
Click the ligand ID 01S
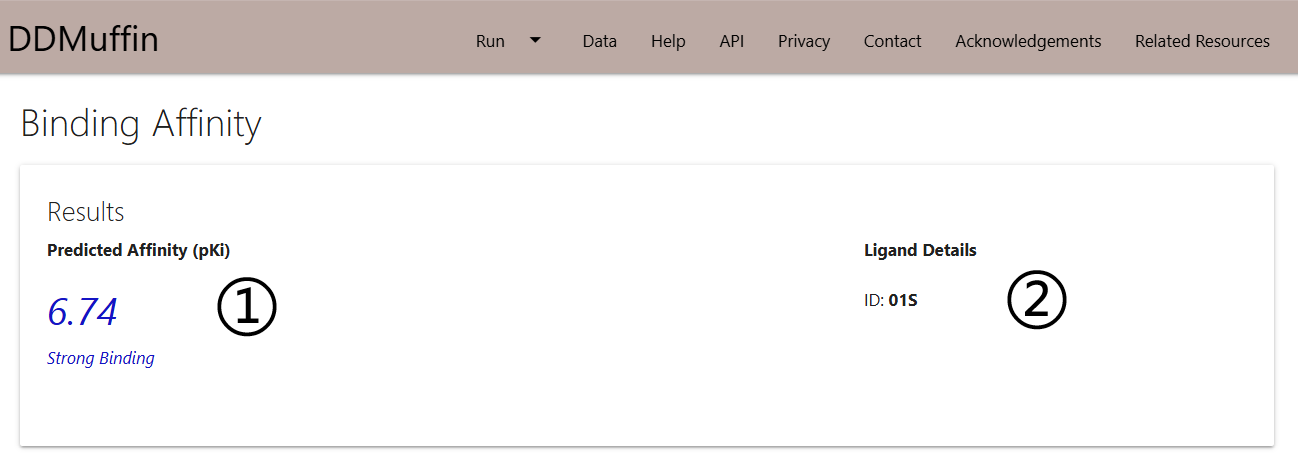click(x=903, y=299)
